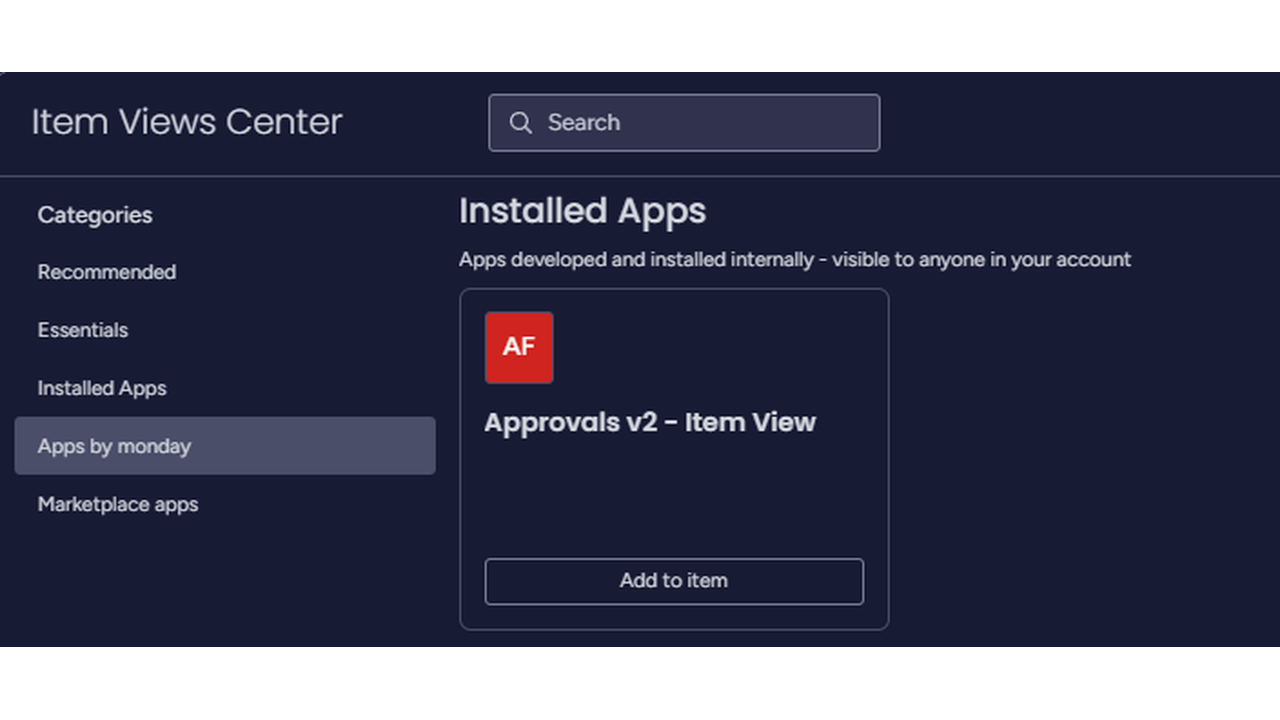Click the magnifying glass search icon
Image resolution: width=1280 pixels, height=720 pixels.
[520, 123]
